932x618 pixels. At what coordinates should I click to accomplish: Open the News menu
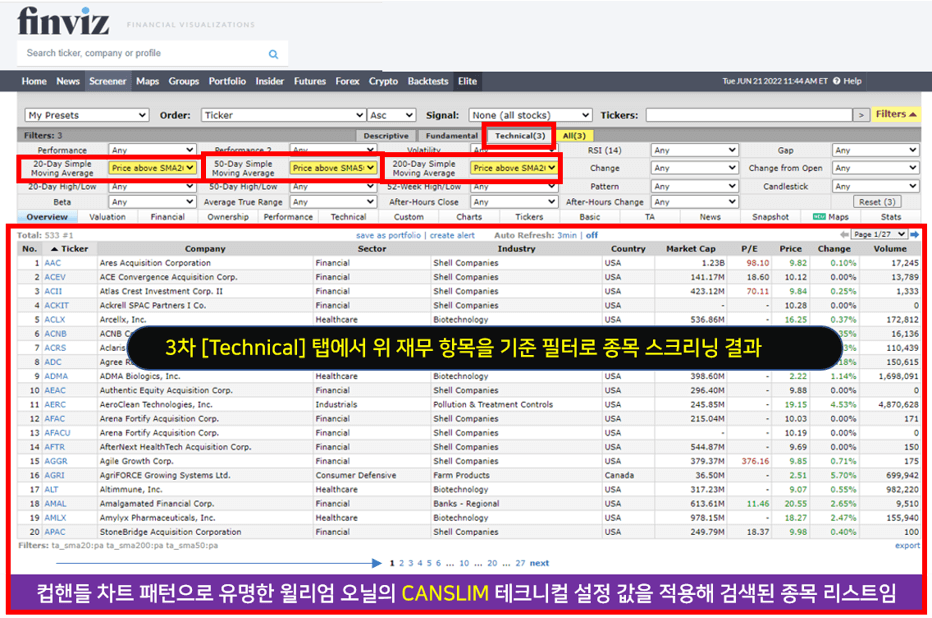pyautogui.click(x=68, y=81)
